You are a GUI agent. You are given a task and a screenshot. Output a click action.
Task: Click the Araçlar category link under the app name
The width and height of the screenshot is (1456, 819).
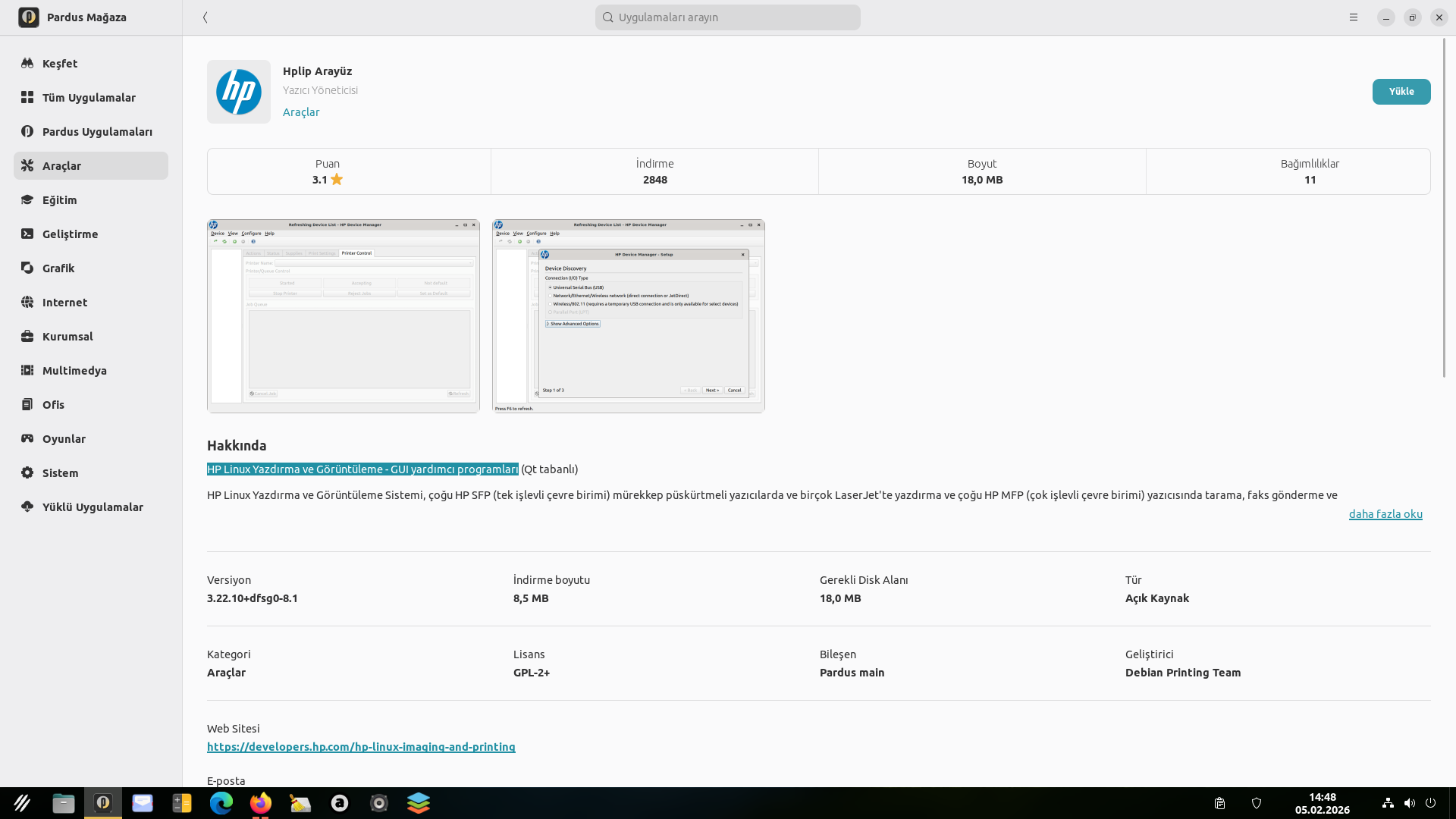pyautogui.click(x=301, y=112)
